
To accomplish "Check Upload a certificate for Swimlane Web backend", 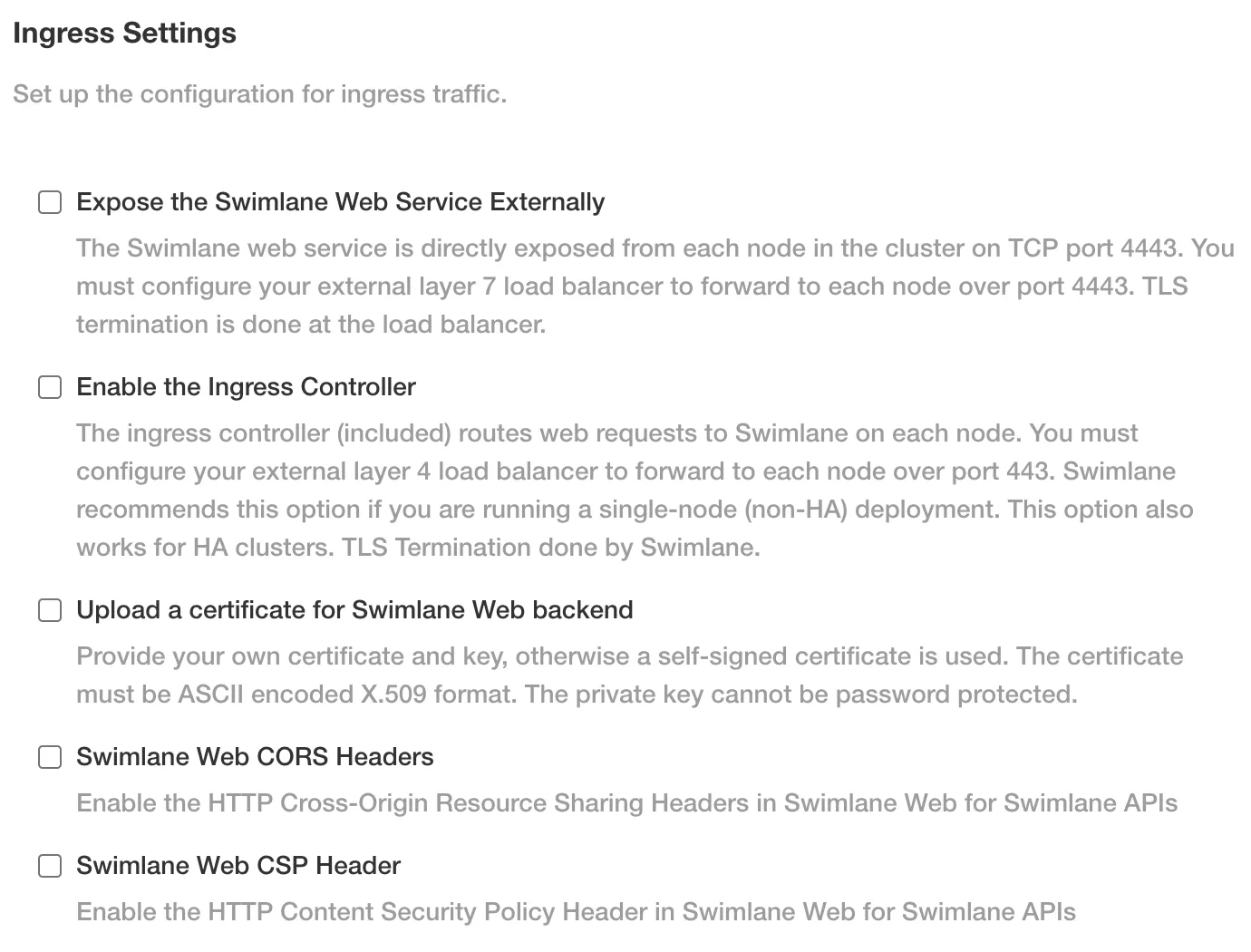I will 50,610.
